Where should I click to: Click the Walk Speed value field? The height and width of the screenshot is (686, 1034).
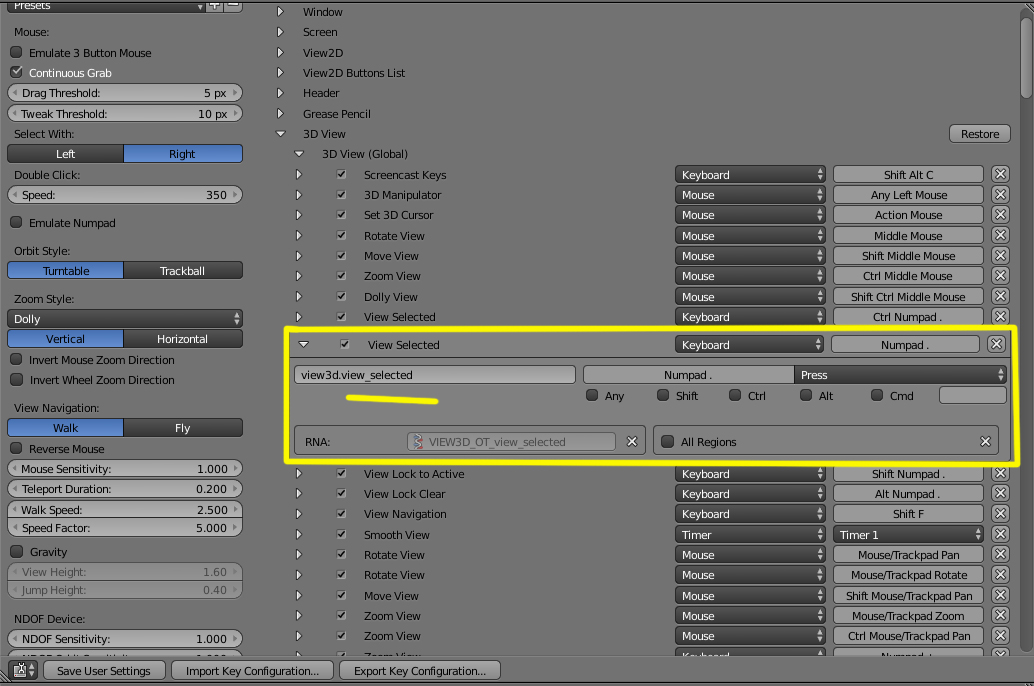(x=125, y=509)
